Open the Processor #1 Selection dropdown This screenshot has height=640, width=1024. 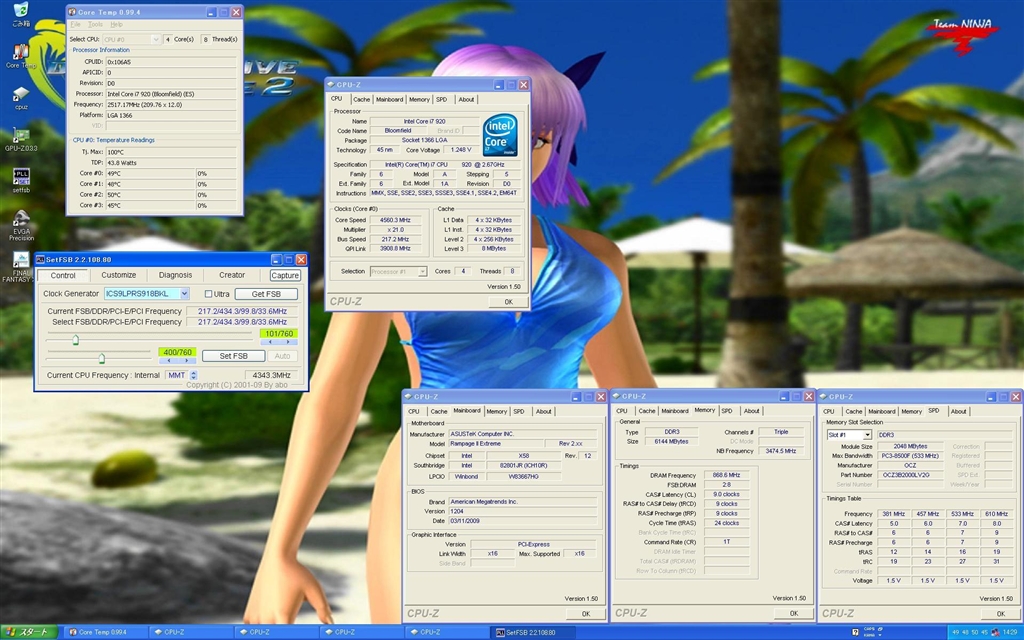point(422,272)
